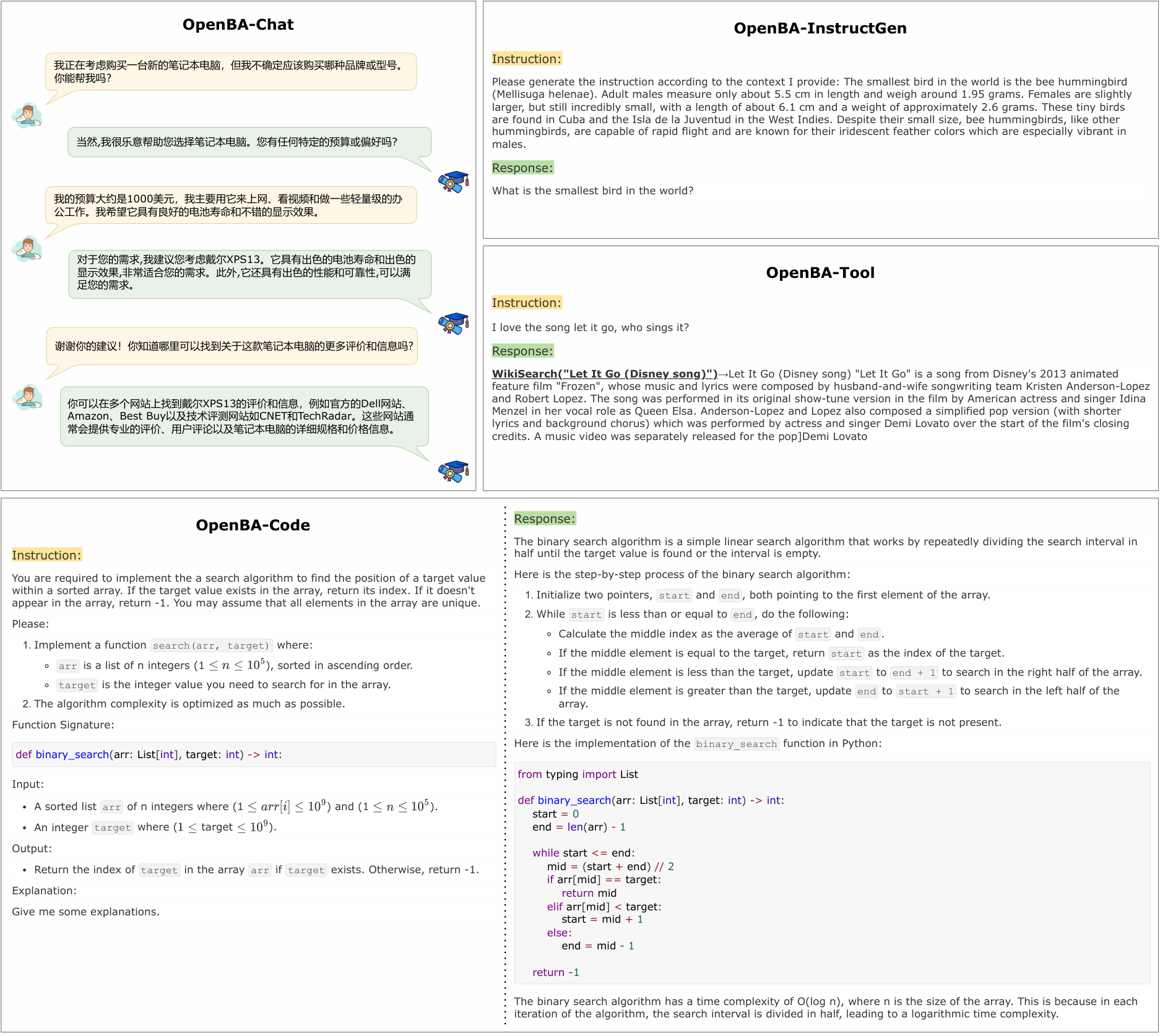Click 'end = len(arr) - 1' code line

click(579, 827)
